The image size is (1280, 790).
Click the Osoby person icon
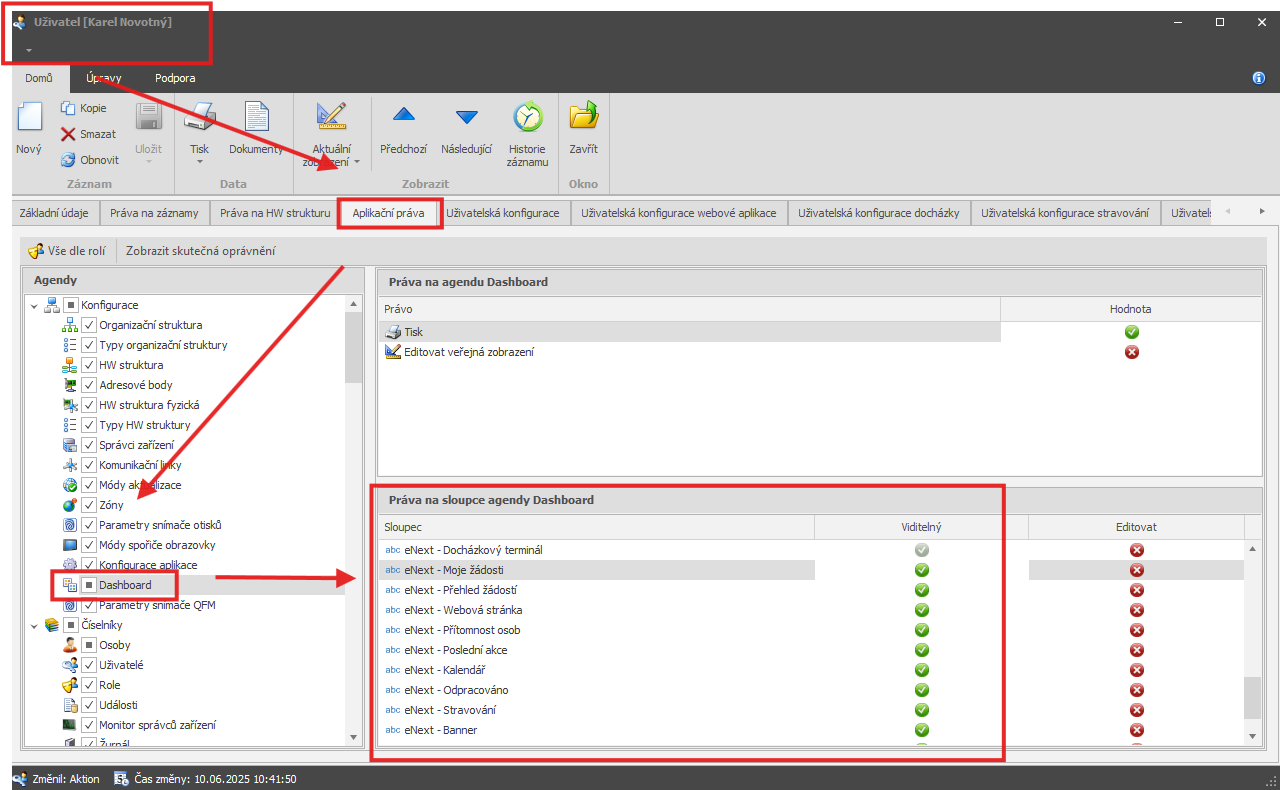70,645
